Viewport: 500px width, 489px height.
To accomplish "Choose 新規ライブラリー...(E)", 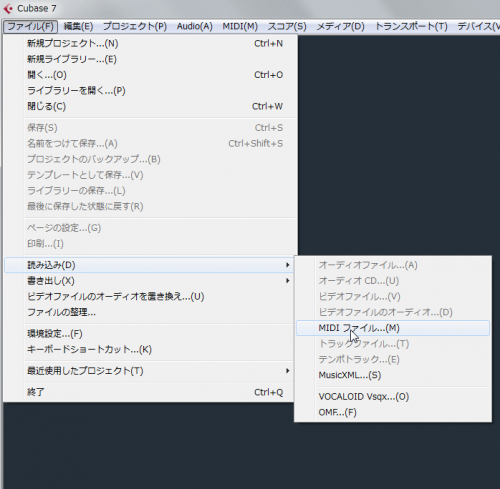I will click(x=150, y=59).
